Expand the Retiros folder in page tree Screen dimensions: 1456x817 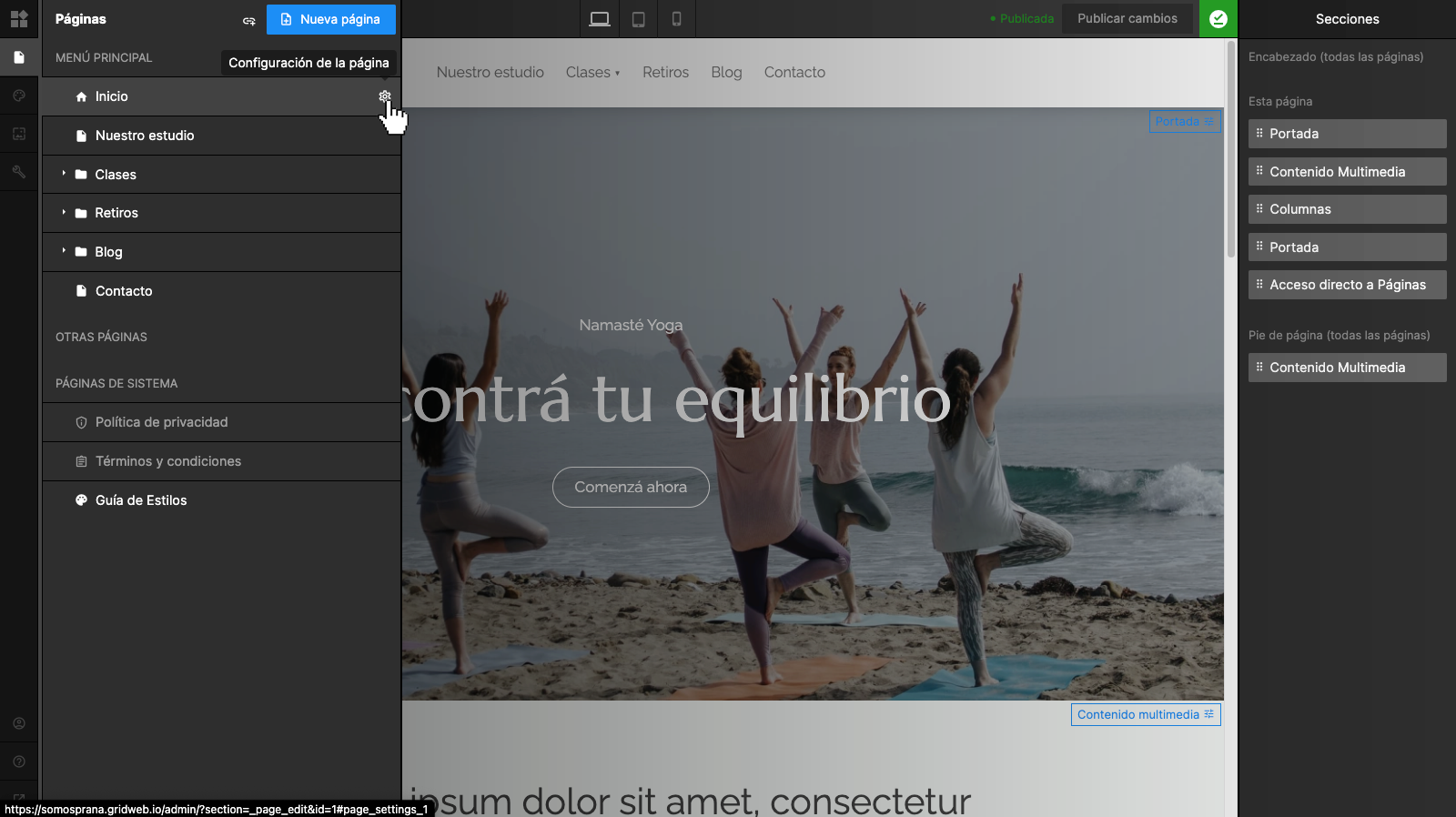[x=64, y=213]
